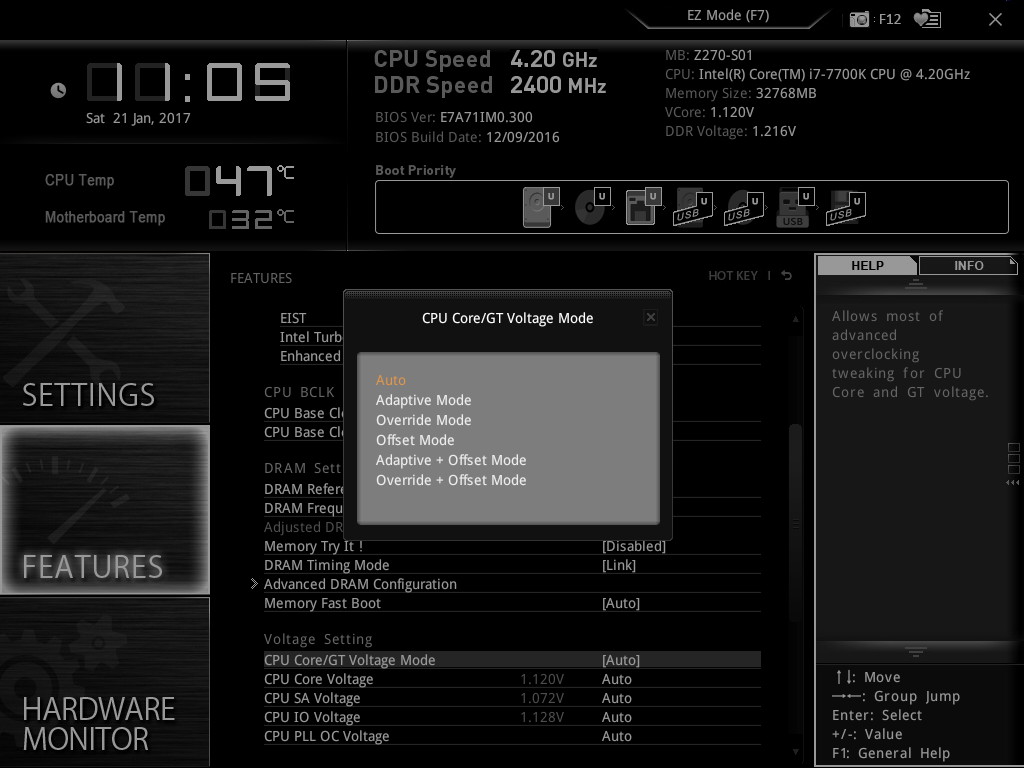Edit CPU IO Voltage Auto field
This screenshot has height=768, width=1024.
[x=616, y=717]
